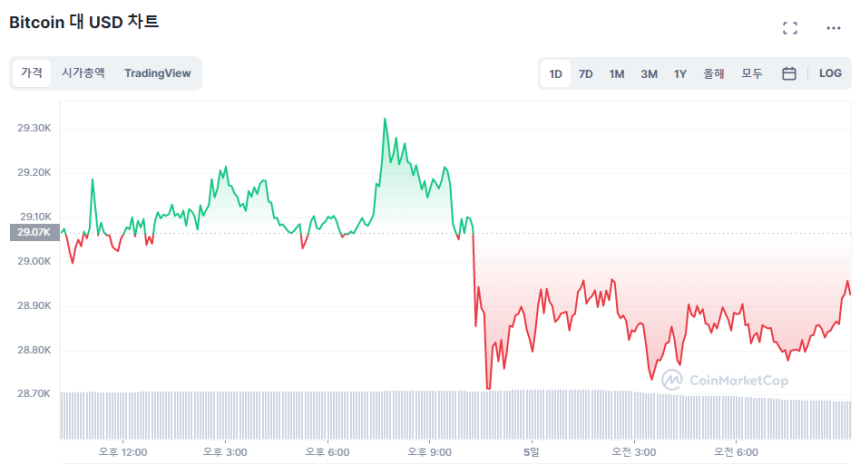Select the 올해 year-to-date range
Image resolution: width=860 pixels, height=464 pixels.
pyautogui.click(x=713, y=73)
